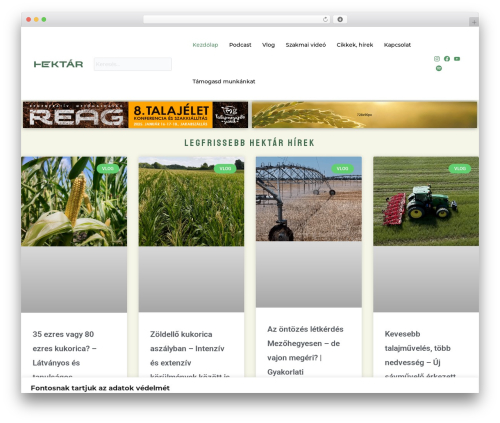Open Szakmai videó menu item

(x=306, y=45)
